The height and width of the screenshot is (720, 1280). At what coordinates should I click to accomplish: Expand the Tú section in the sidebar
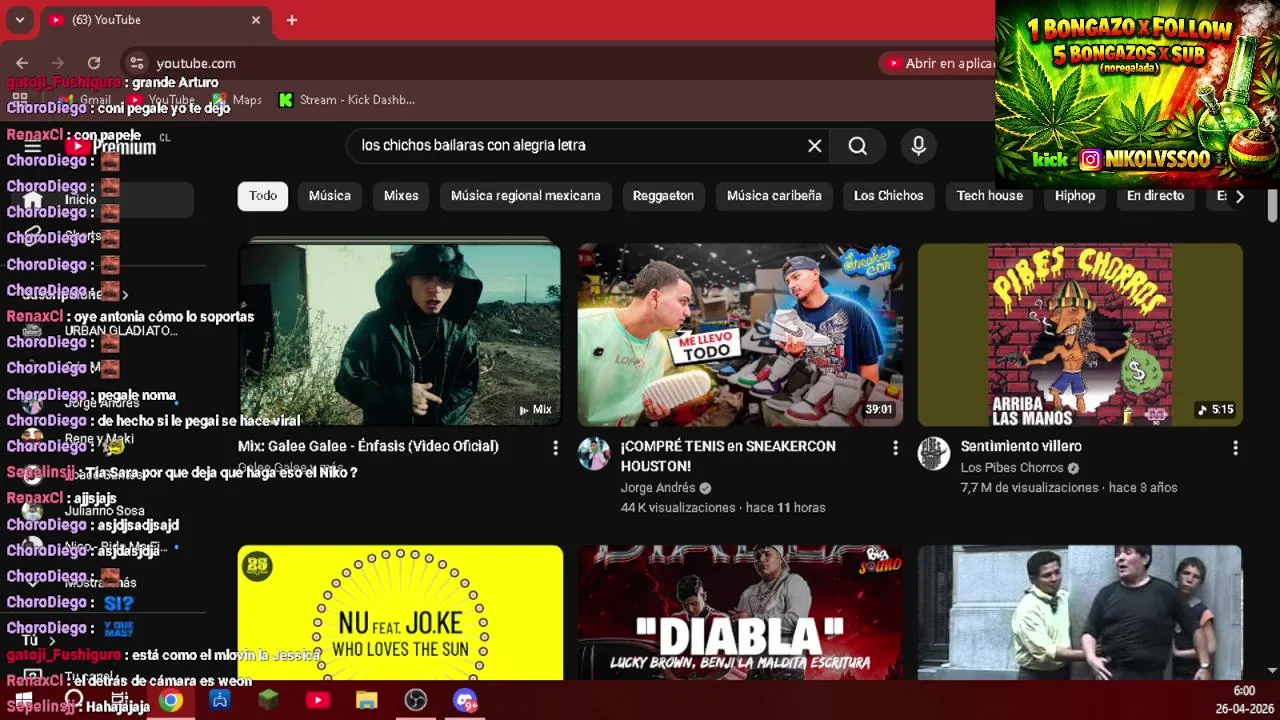coord(38,640)
